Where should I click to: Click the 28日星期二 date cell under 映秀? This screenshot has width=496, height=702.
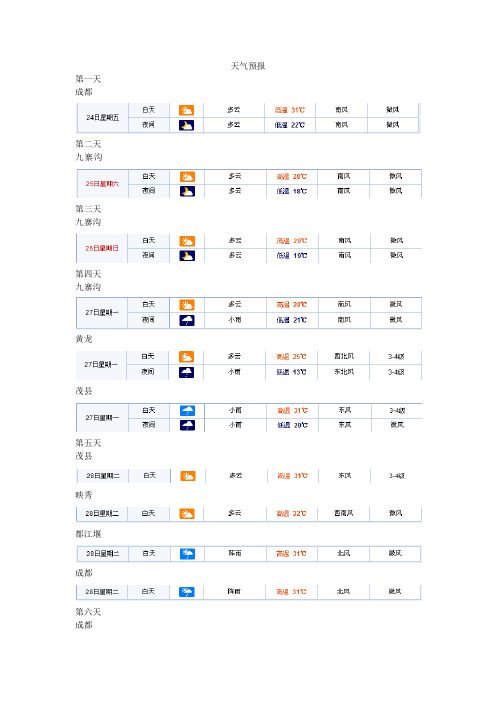point(102,514)
